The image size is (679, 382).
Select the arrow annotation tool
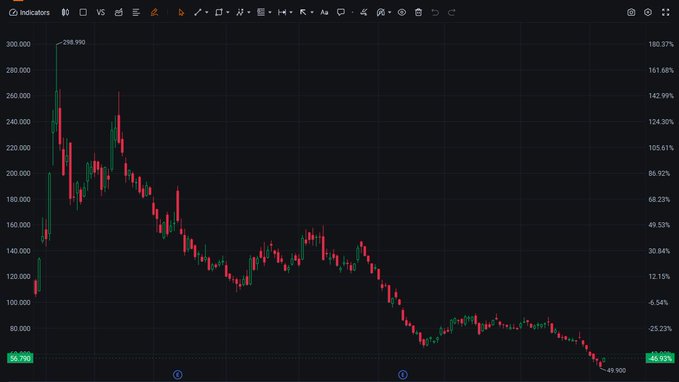click(x=303, y=13)
